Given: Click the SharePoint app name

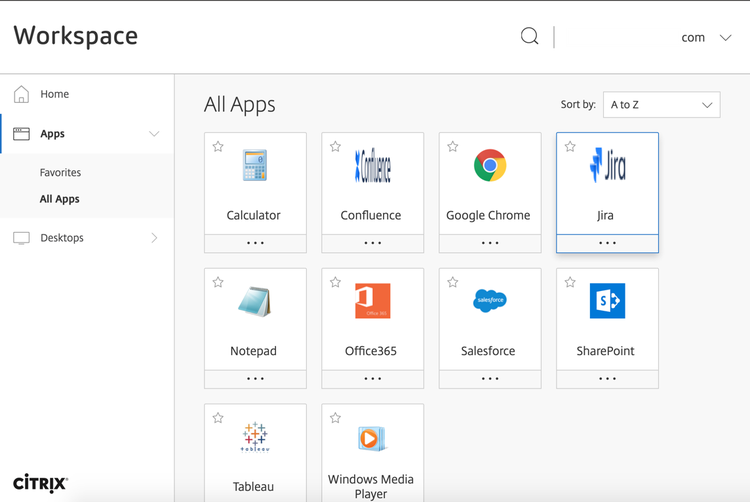Looking at the screenshot, I should (606, 351).
